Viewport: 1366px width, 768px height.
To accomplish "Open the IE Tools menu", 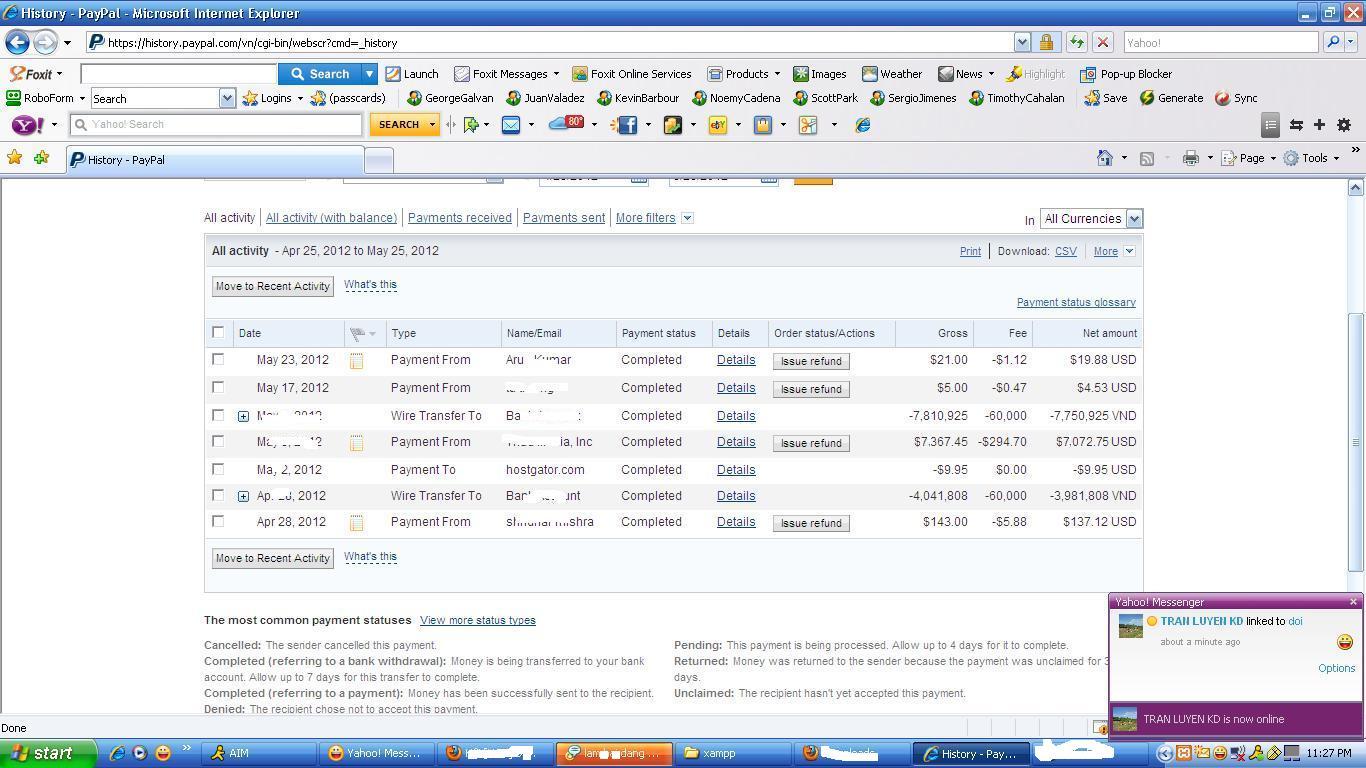I will [x=1311, y=158].
